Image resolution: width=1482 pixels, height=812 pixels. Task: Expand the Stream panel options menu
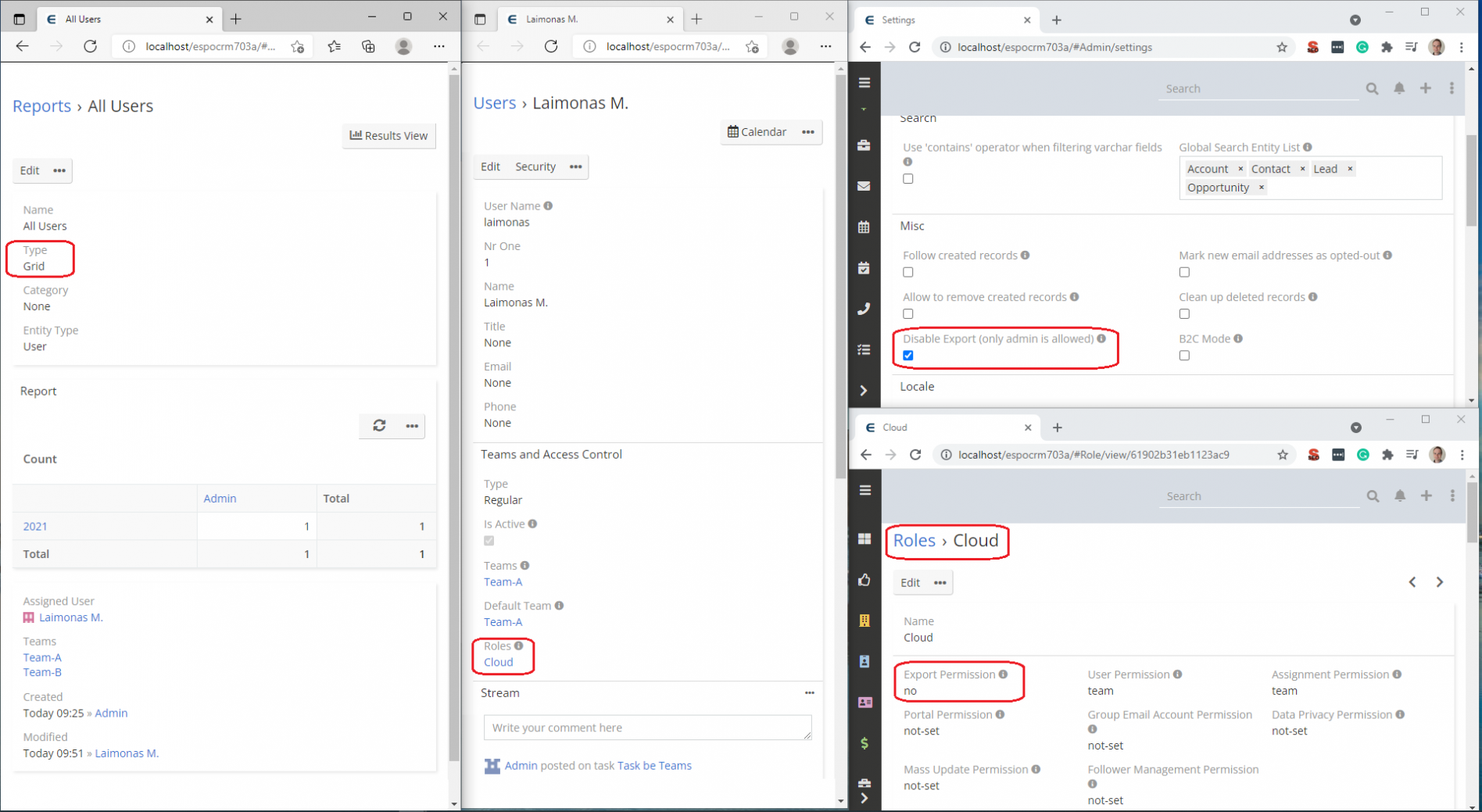click(x=810, y=693)
